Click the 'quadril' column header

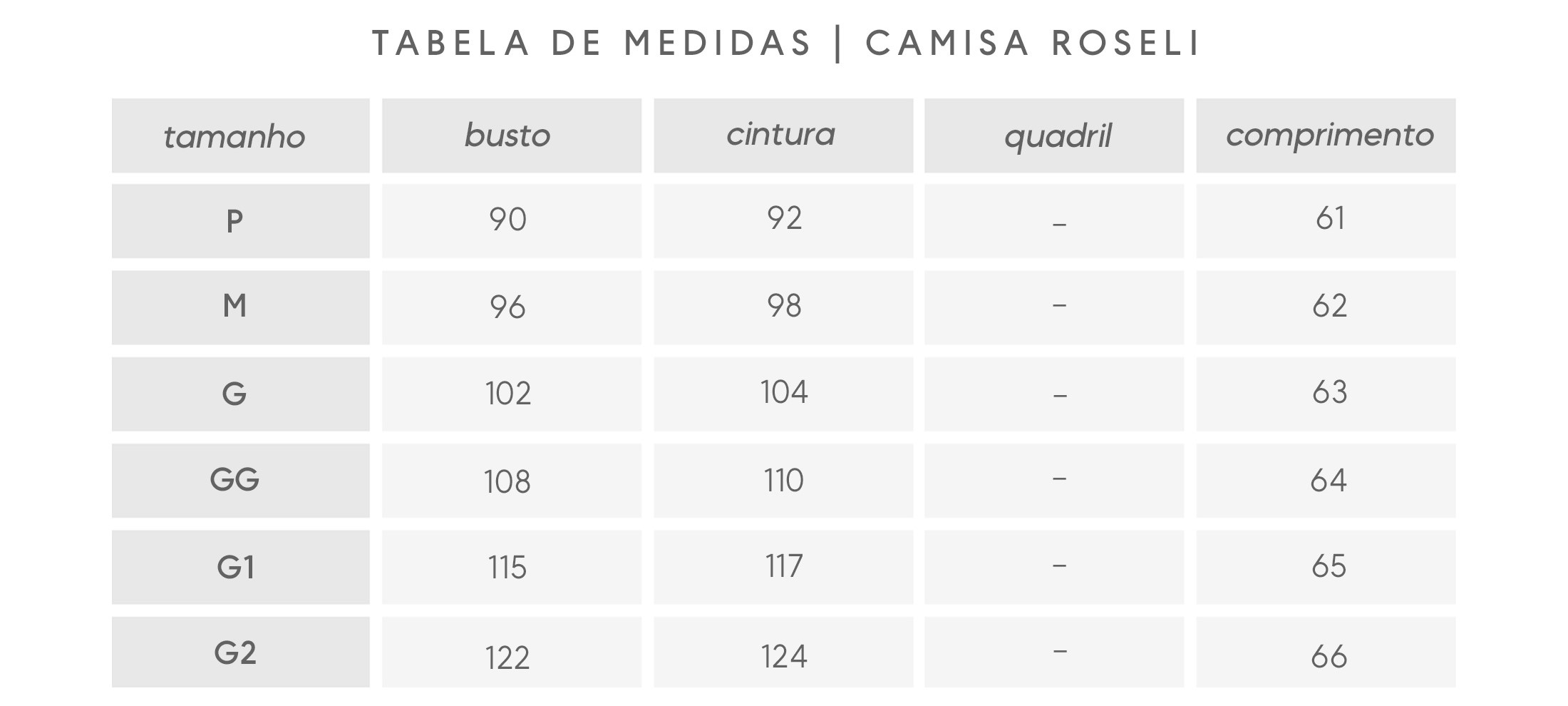pos(1058,136)
